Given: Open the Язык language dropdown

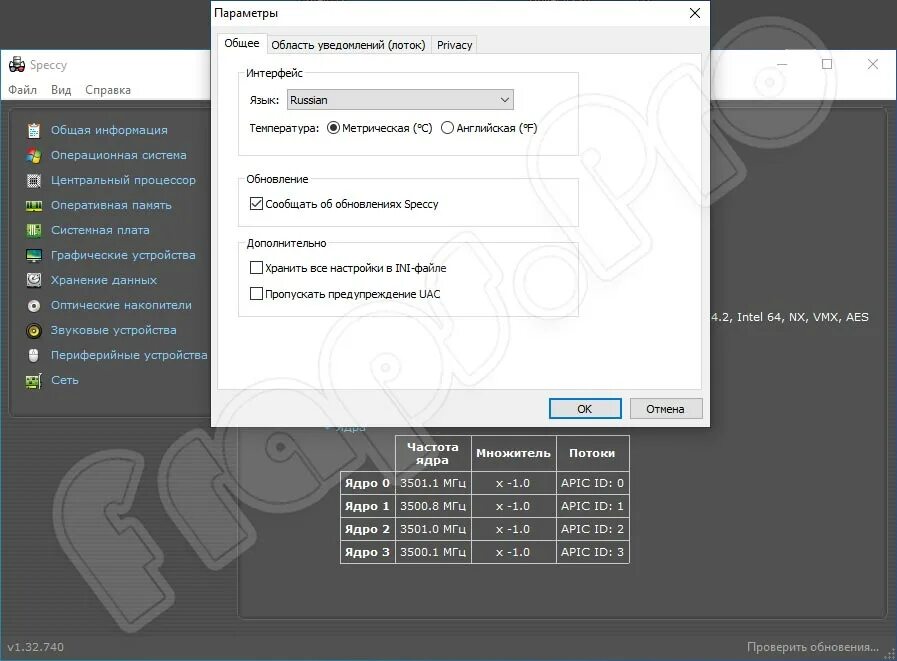Looking at the screenshot, I should 400,100.
